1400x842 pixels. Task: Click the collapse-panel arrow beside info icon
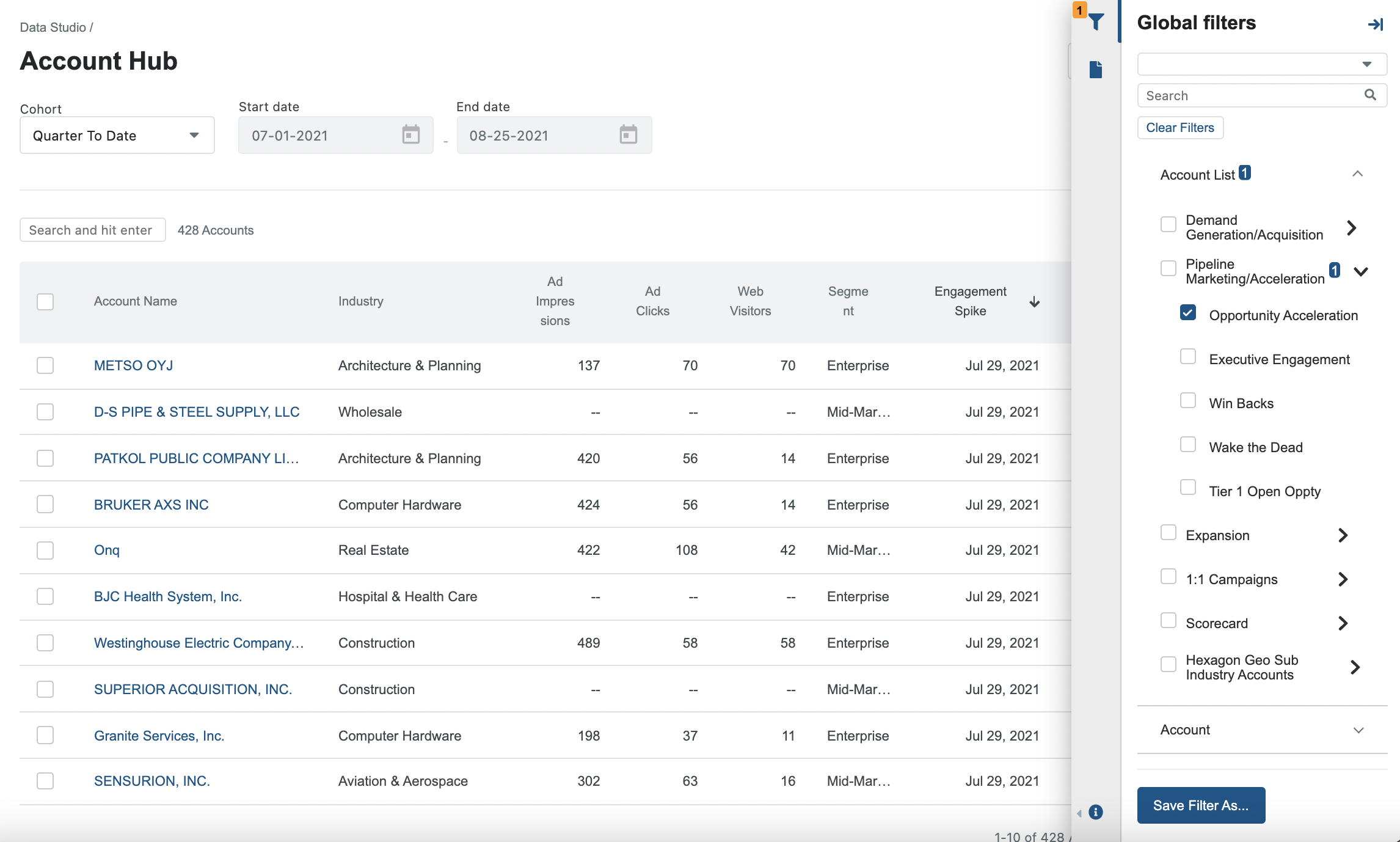[x=1079, y=813]
